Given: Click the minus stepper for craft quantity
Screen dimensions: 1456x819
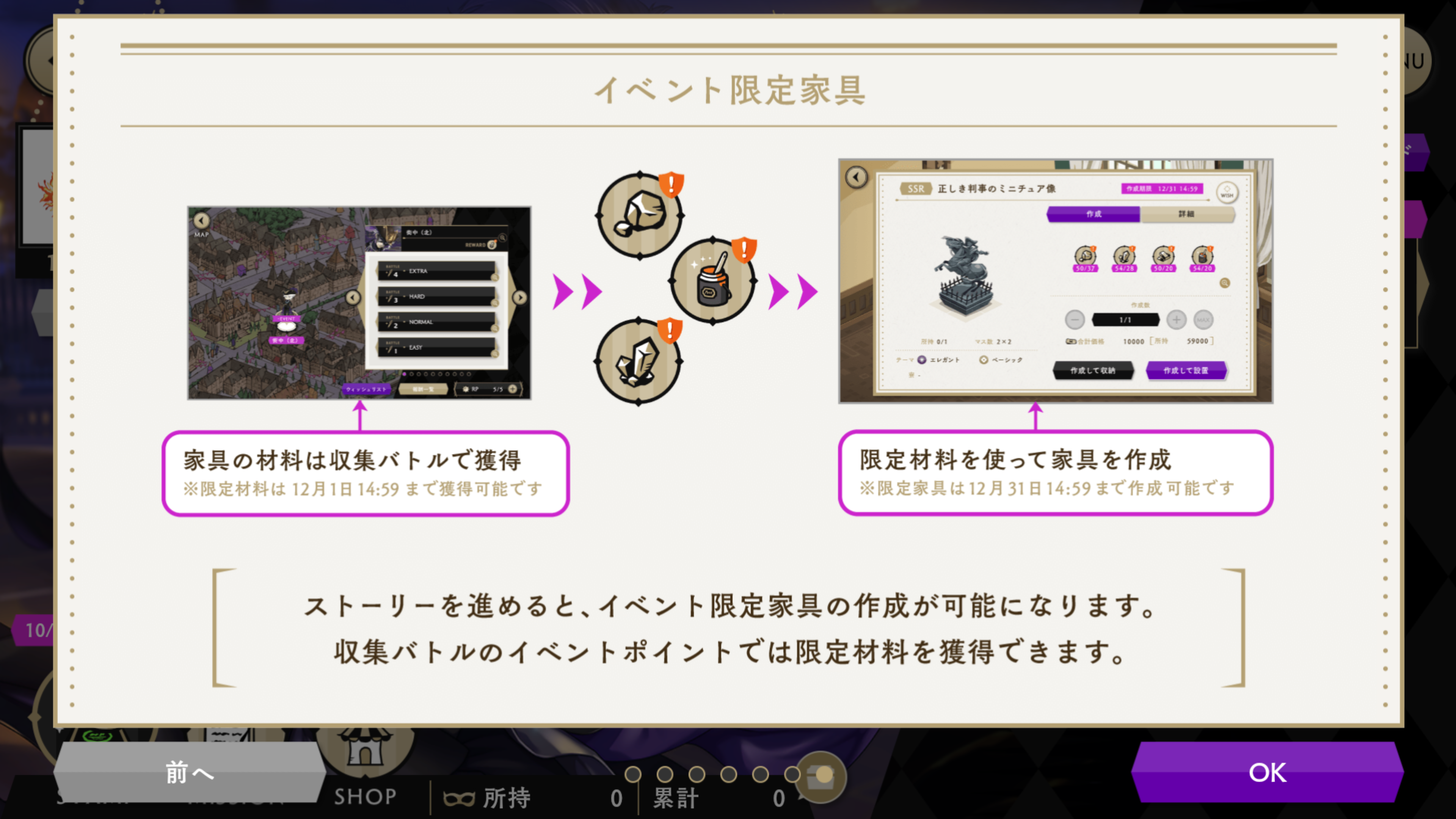Looking at the screenshot, I should [1075, 320].
